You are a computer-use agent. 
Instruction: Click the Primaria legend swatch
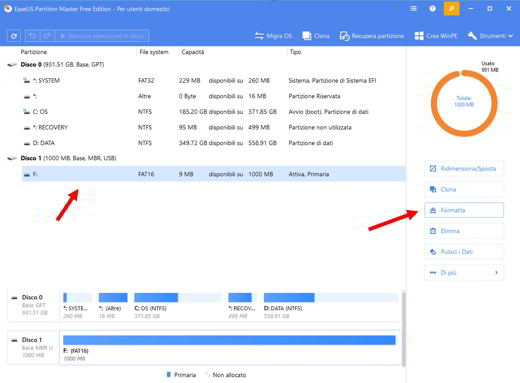[x=168, y=375]
